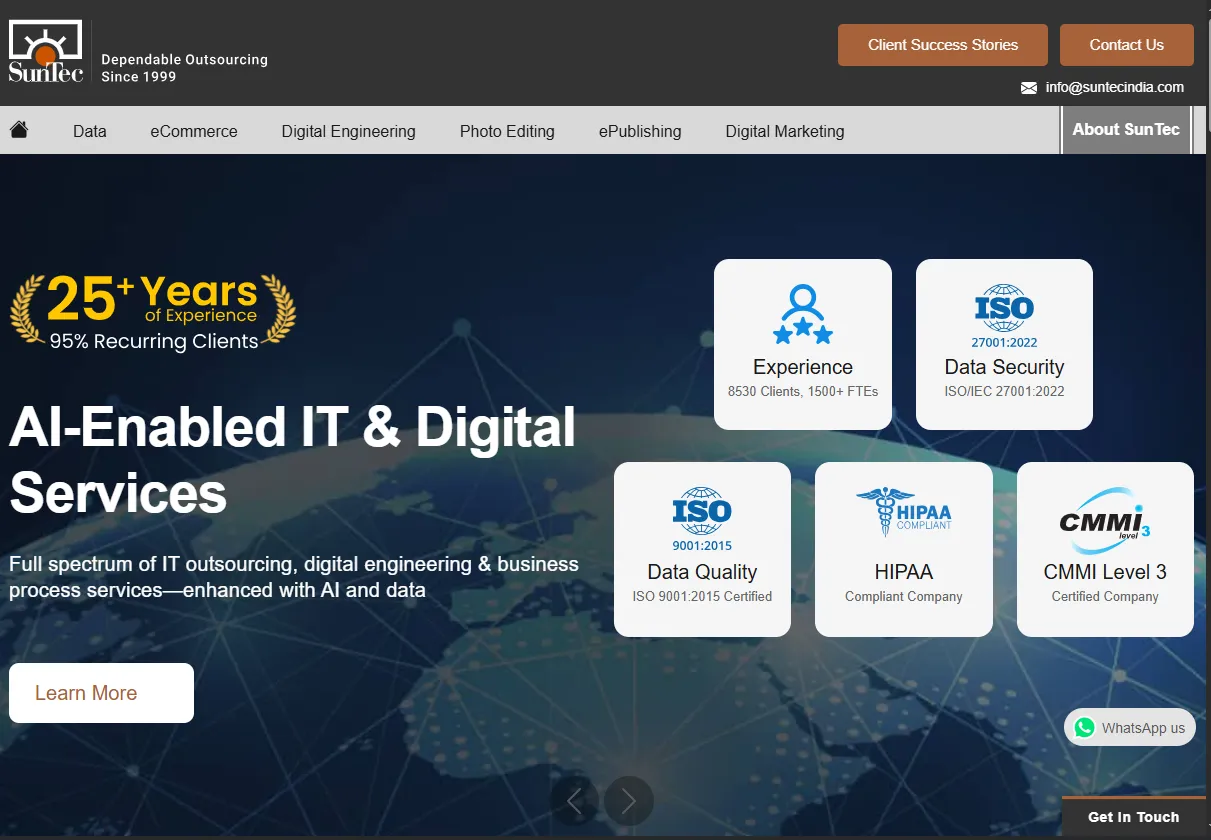Click the WhatsApp icon
Image resolution: width=1211 pixels, height=840 pixels.
(1085, 728)
